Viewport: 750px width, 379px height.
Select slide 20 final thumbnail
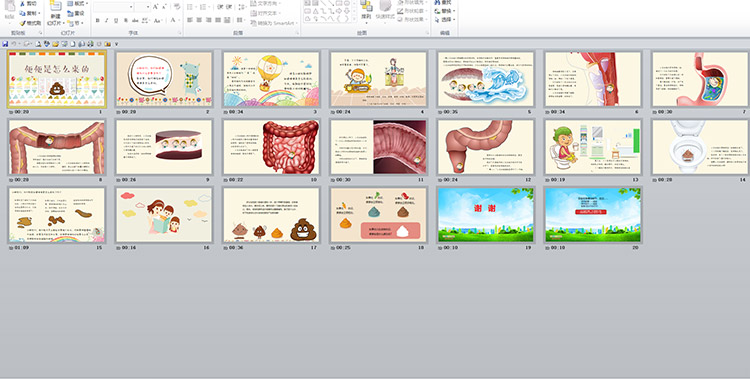(x=593, y=215)
